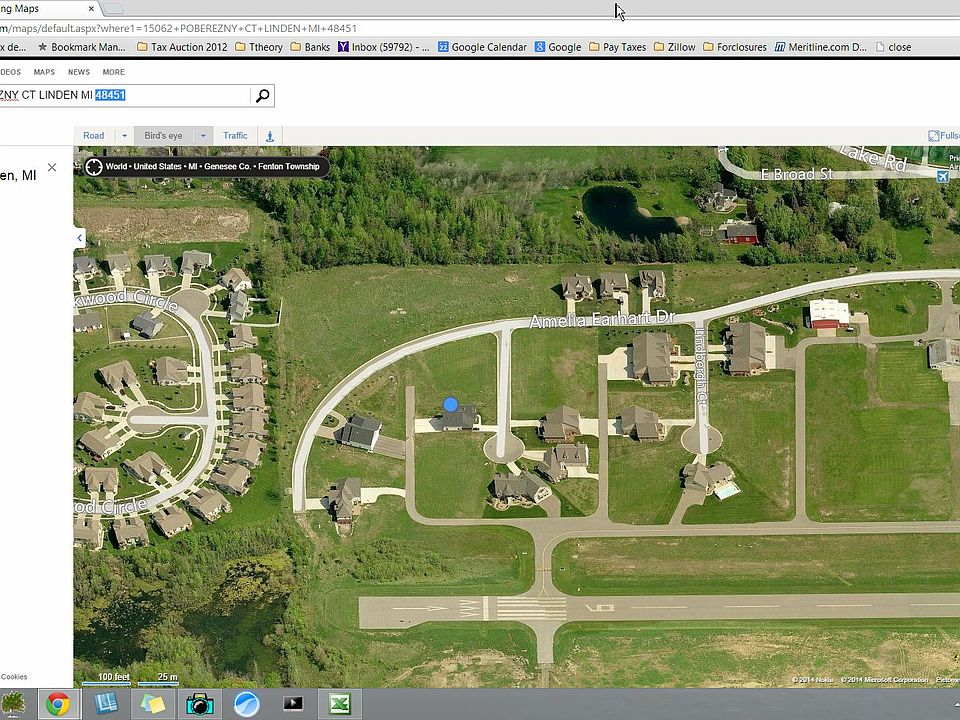
Task: Expand the Road view dropdown arrow
Action: 124,136
